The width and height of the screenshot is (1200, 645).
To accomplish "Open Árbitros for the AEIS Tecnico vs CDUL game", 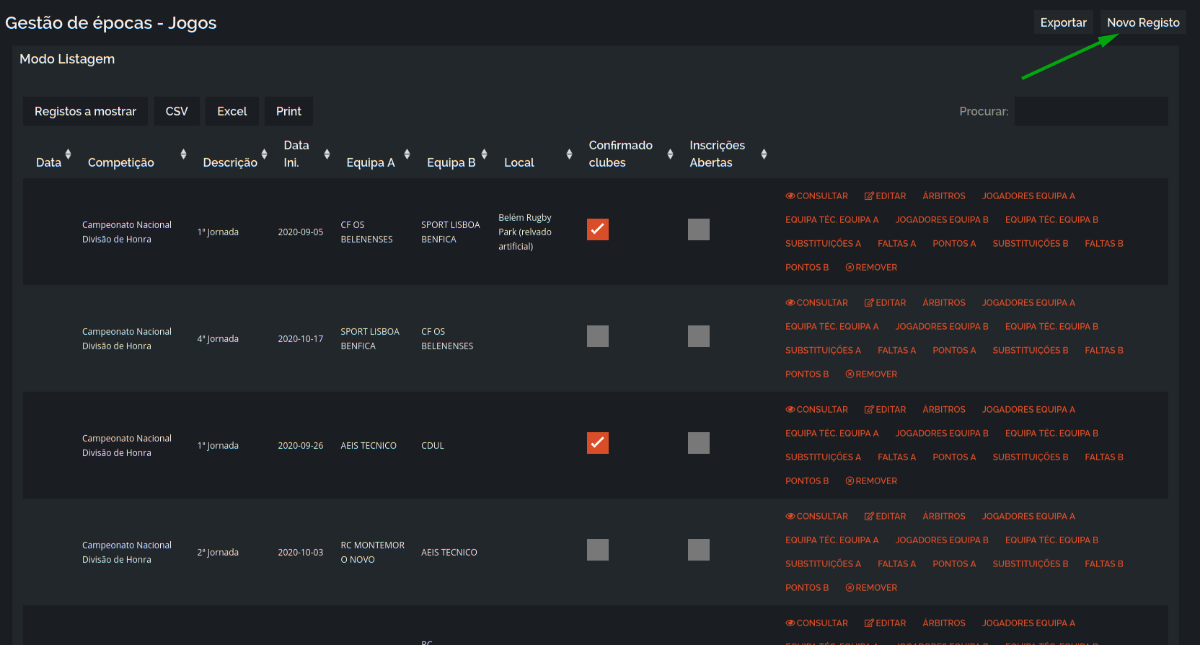I will pos(944,409).
